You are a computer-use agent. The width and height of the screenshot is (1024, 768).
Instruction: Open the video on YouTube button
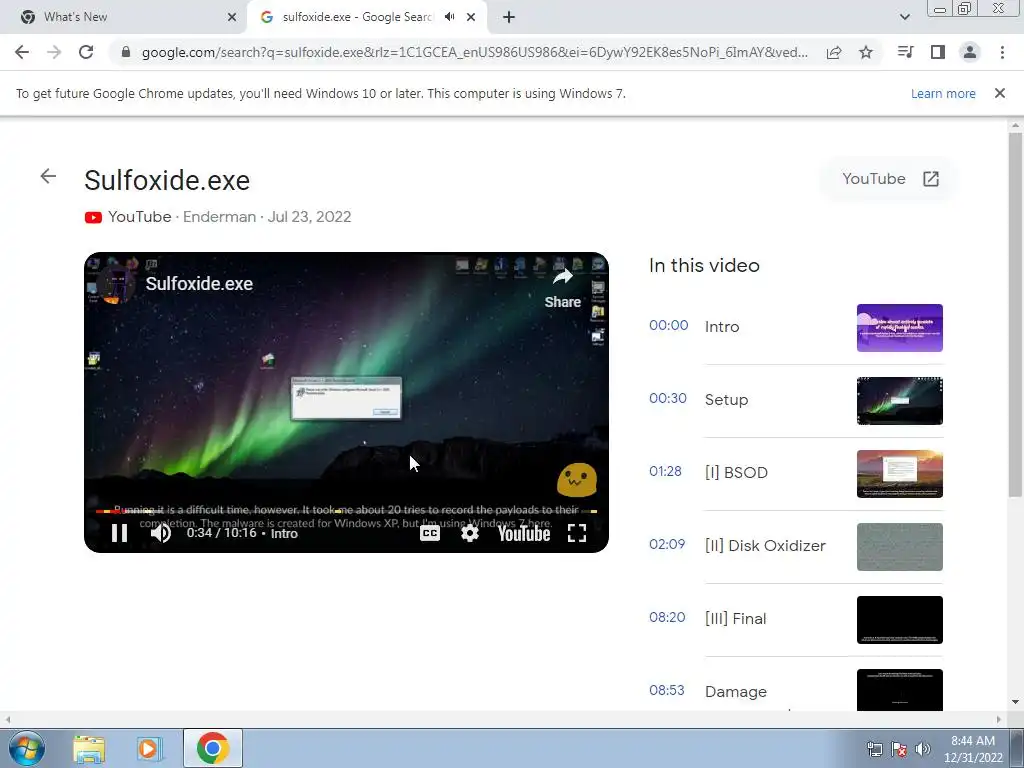(x=889, y=179)
